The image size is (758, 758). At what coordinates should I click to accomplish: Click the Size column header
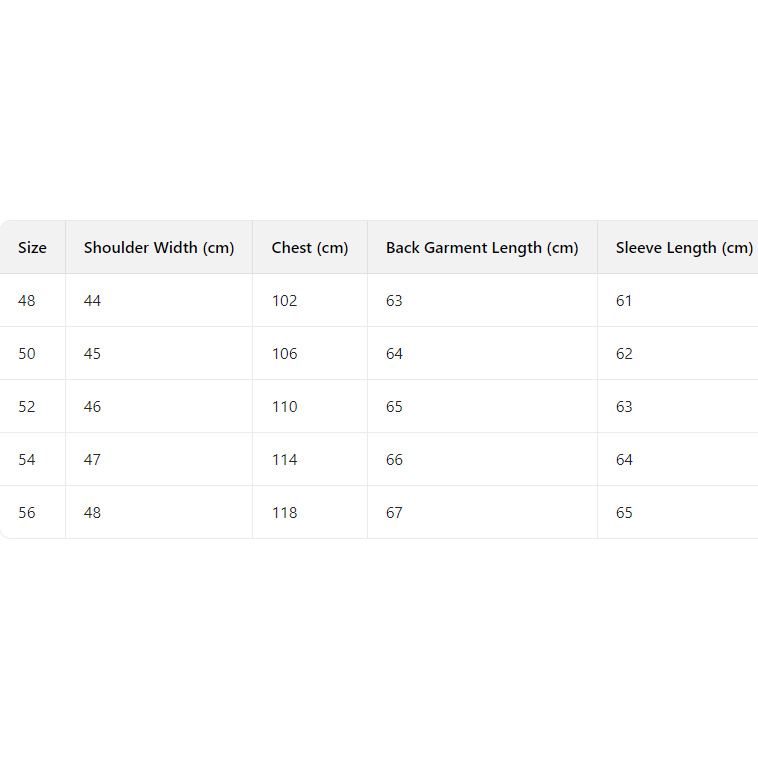(32, 248)
